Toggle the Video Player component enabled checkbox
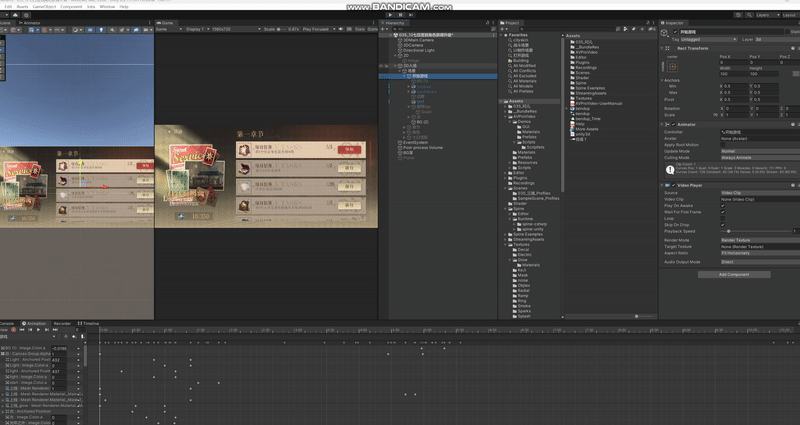 coord(673,185)
